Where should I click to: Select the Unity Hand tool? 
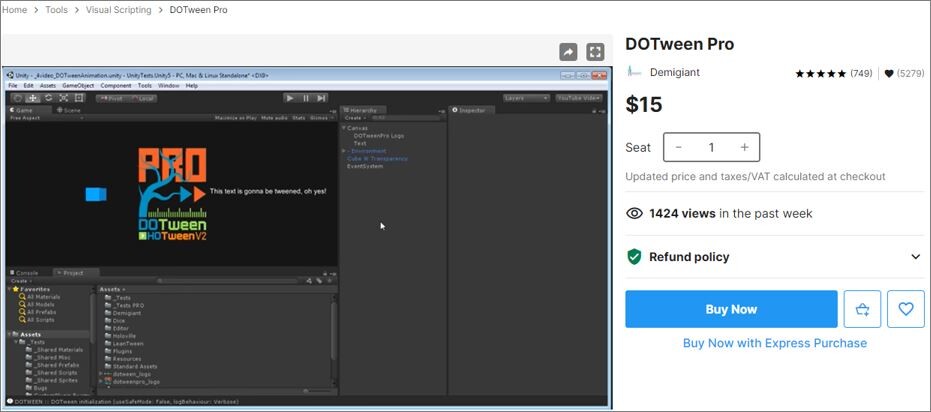point(18,98)
